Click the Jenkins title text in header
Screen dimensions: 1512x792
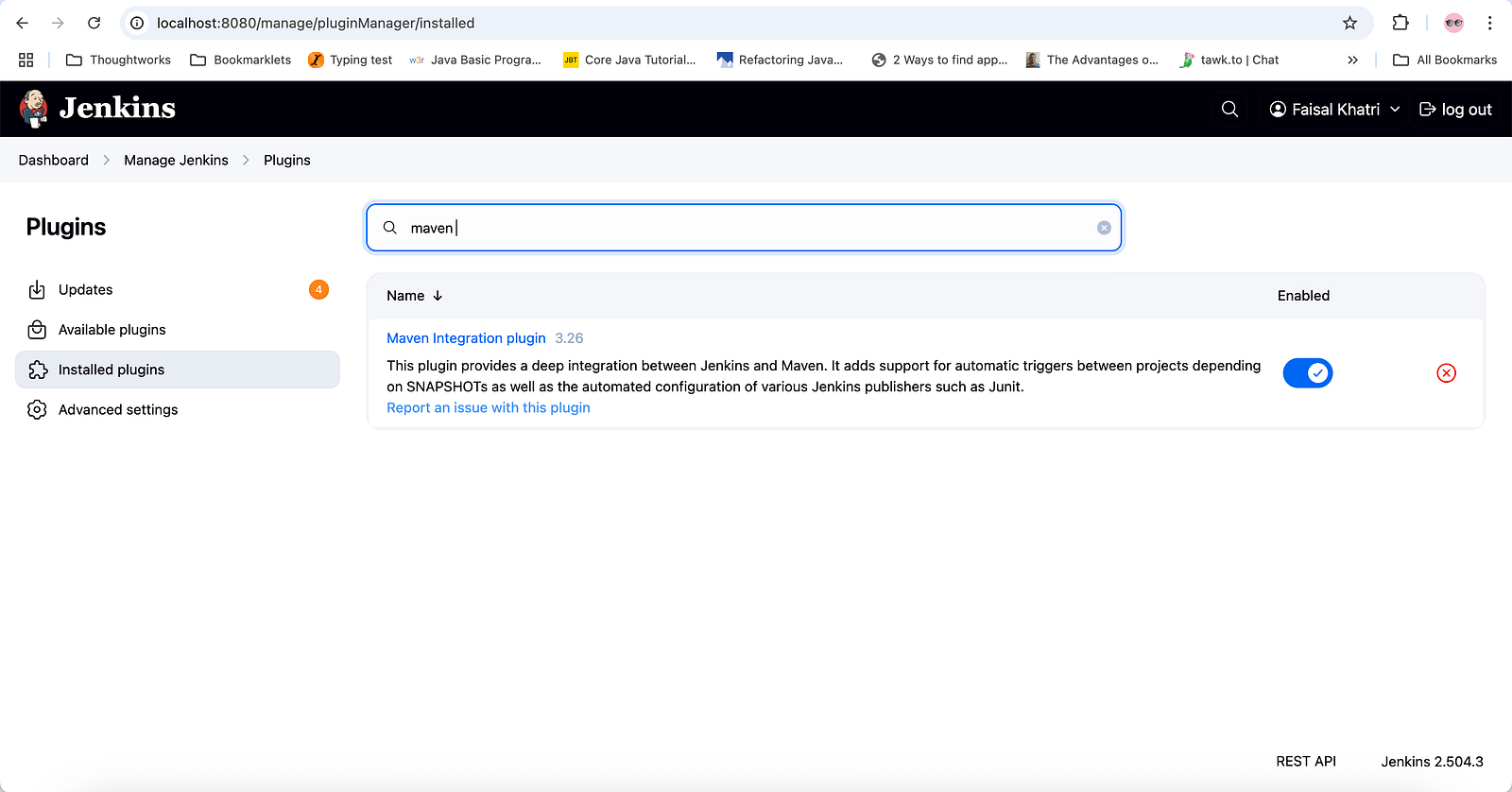[x=117, y=108]
